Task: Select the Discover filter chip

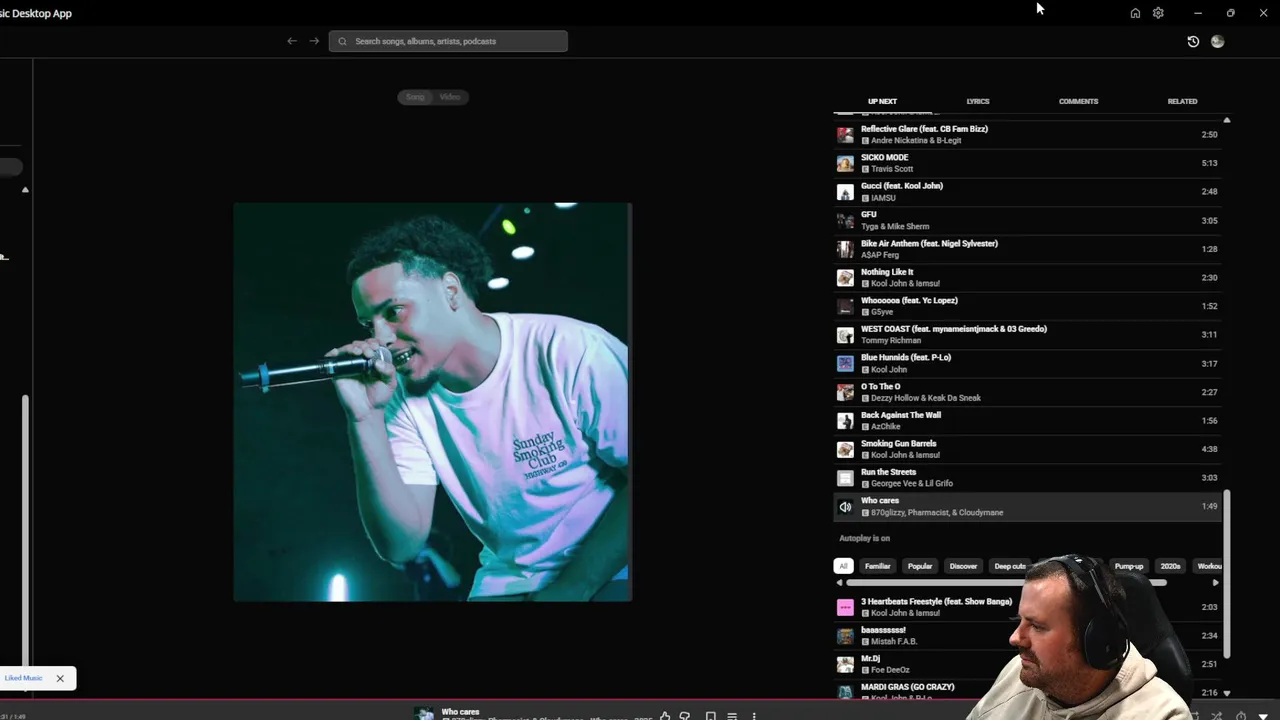Action: pos(963,566)
